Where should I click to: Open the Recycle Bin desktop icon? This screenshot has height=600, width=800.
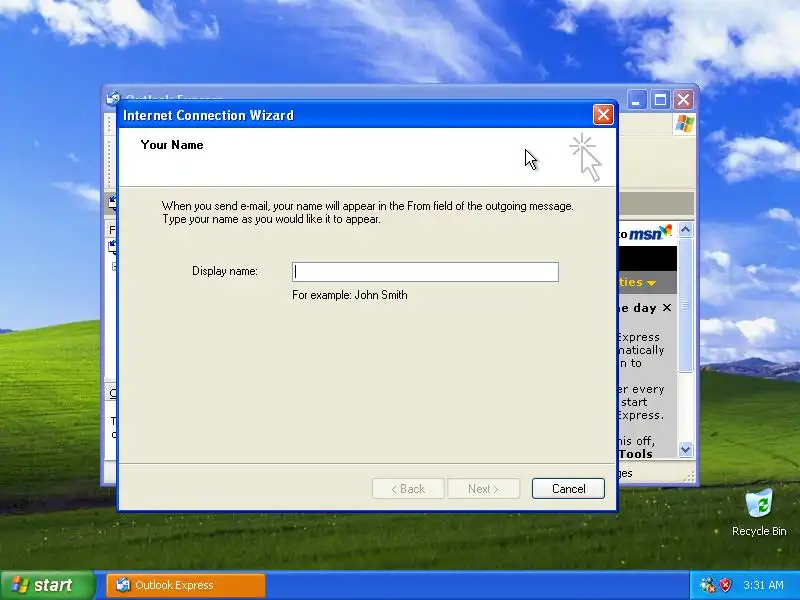pyautogui.click(x=759, y=513)
